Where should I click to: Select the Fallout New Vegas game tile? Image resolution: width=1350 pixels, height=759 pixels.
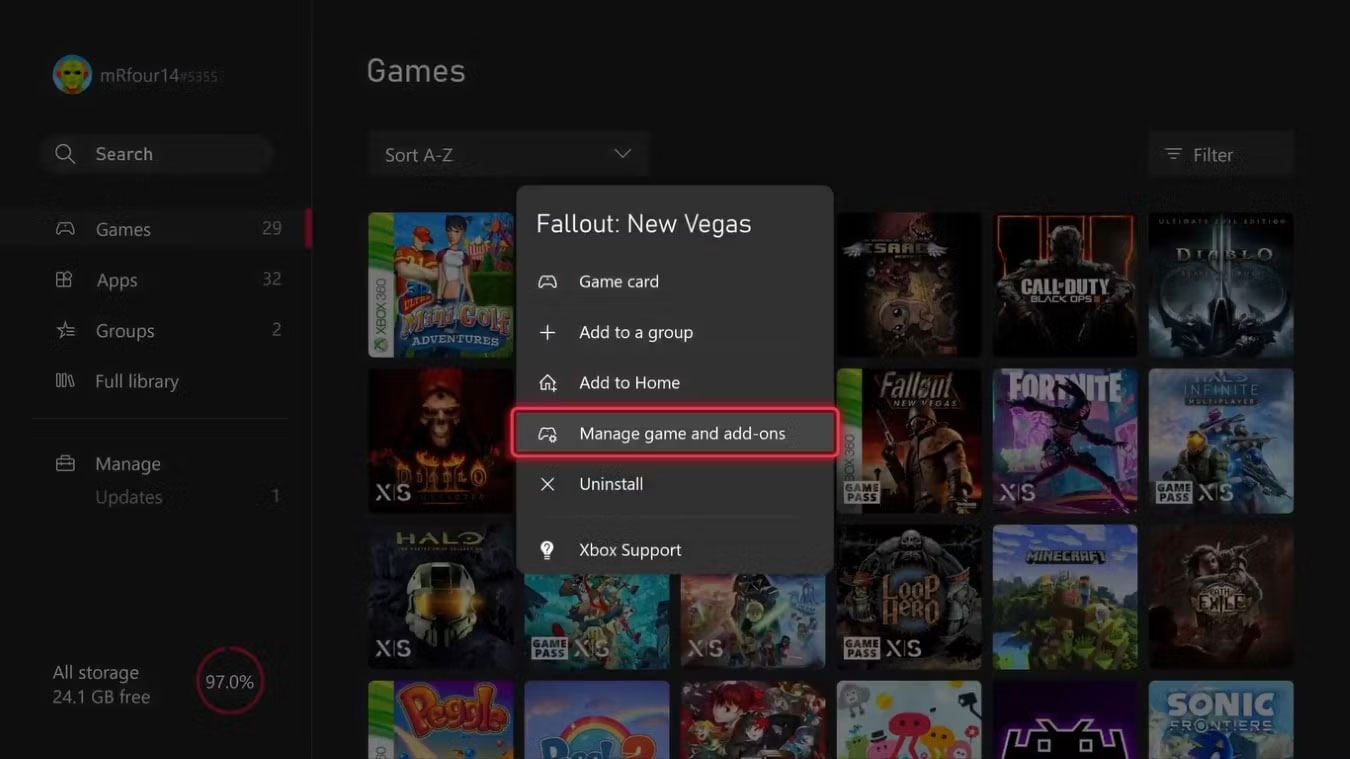pos(908,441)
